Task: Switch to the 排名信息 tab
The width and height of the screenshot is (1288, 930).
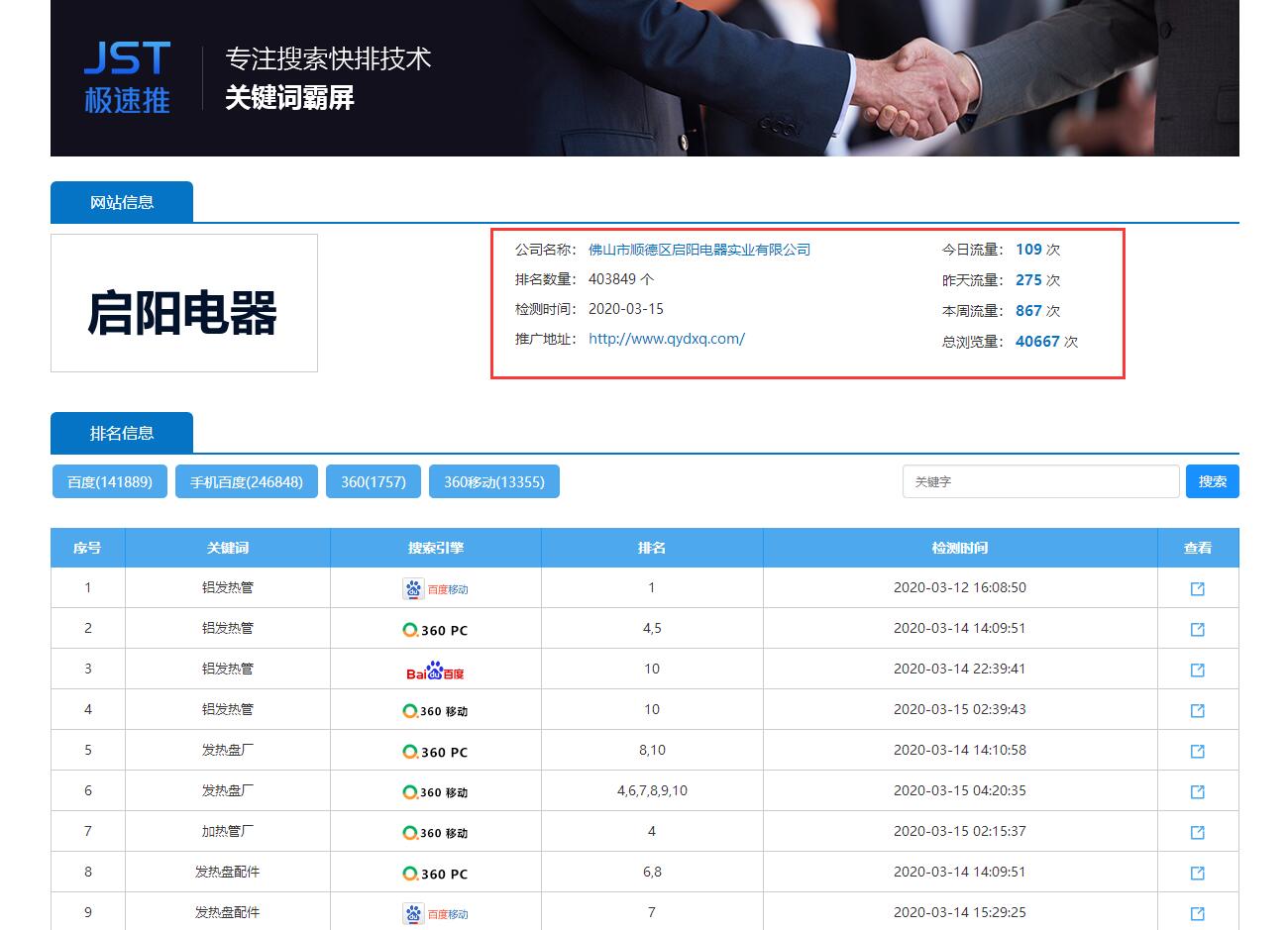Action: (x=121, y=433)
